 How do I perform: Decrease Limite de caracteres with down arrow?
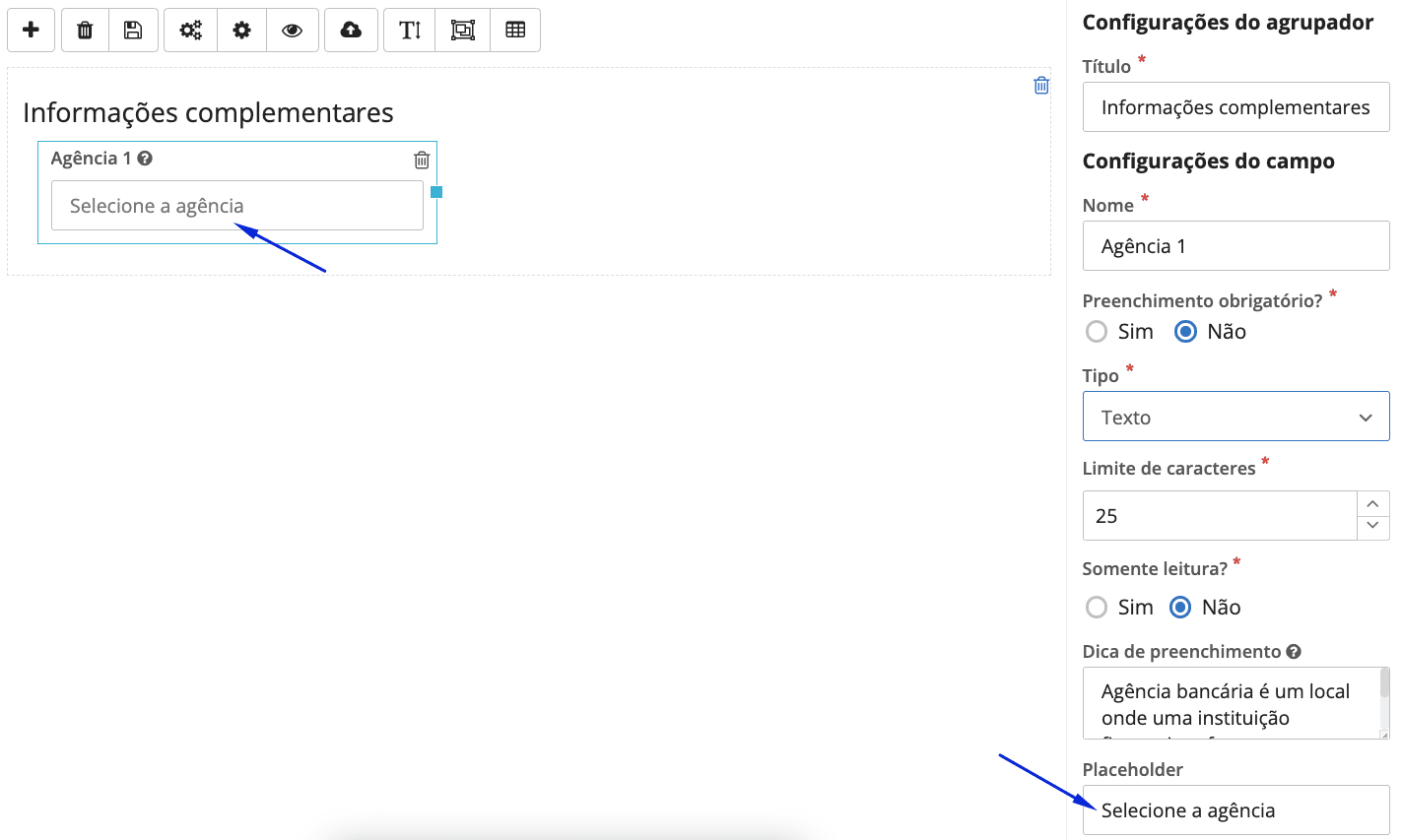1372,526
